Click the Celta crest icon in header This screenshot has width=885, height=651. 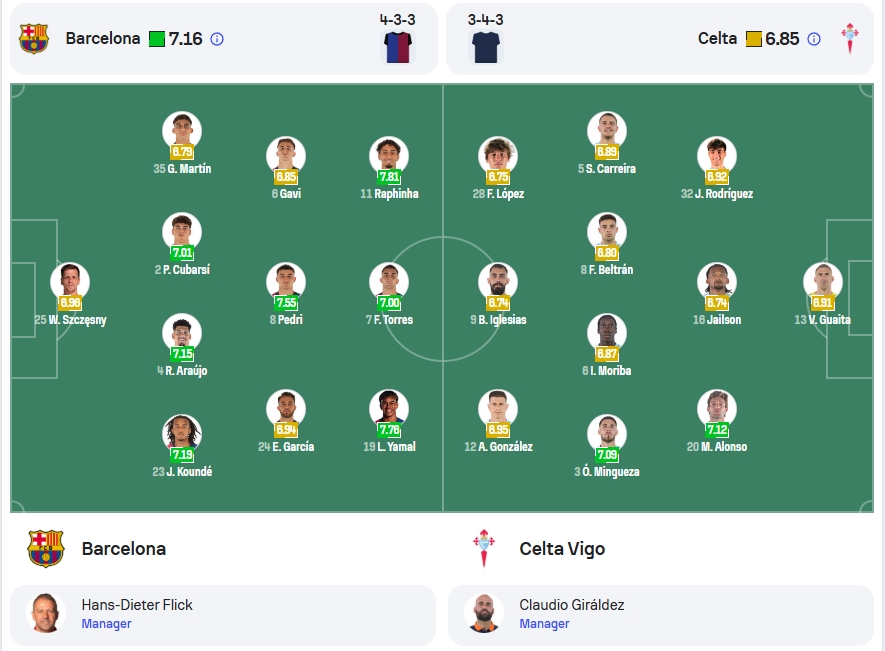pos(849,38)
